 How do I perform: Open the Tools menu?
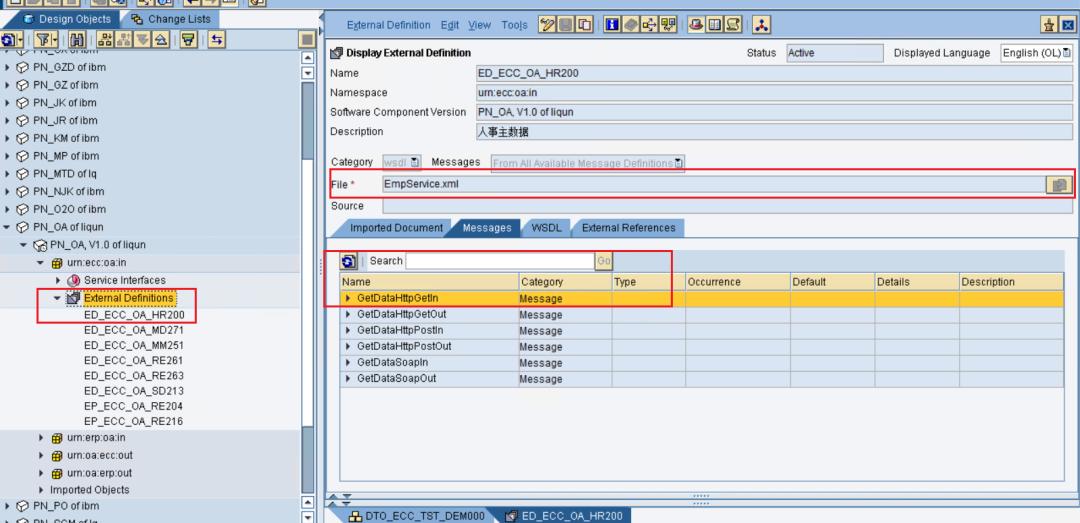pos(515,25)
